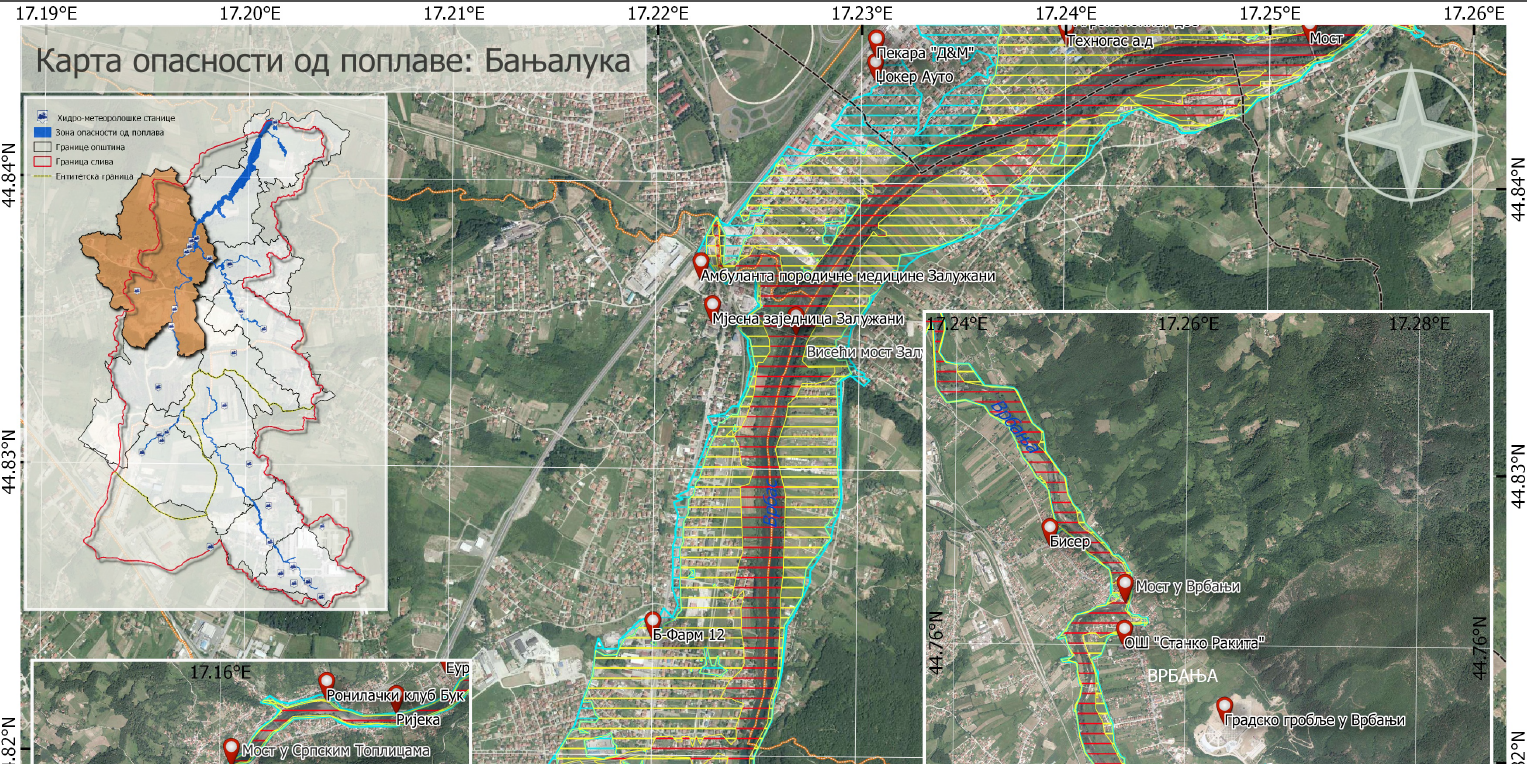Click the blue flood zone legend swatch
The height and width of the screenshot is (764, 1527).
(x=40, y=131)
